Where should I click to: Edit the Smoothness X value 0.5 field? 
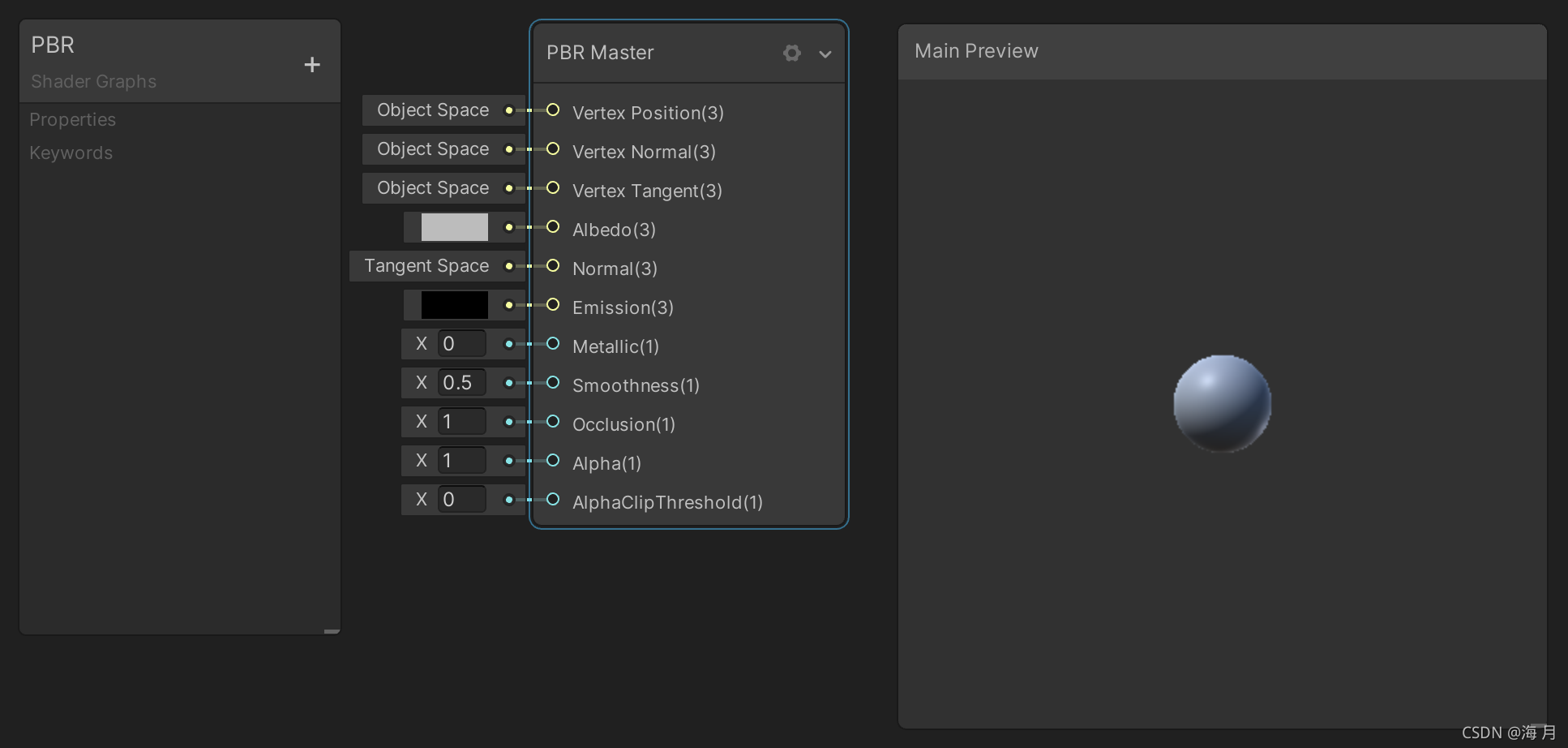pyautogui.click(x=461, y=383)
